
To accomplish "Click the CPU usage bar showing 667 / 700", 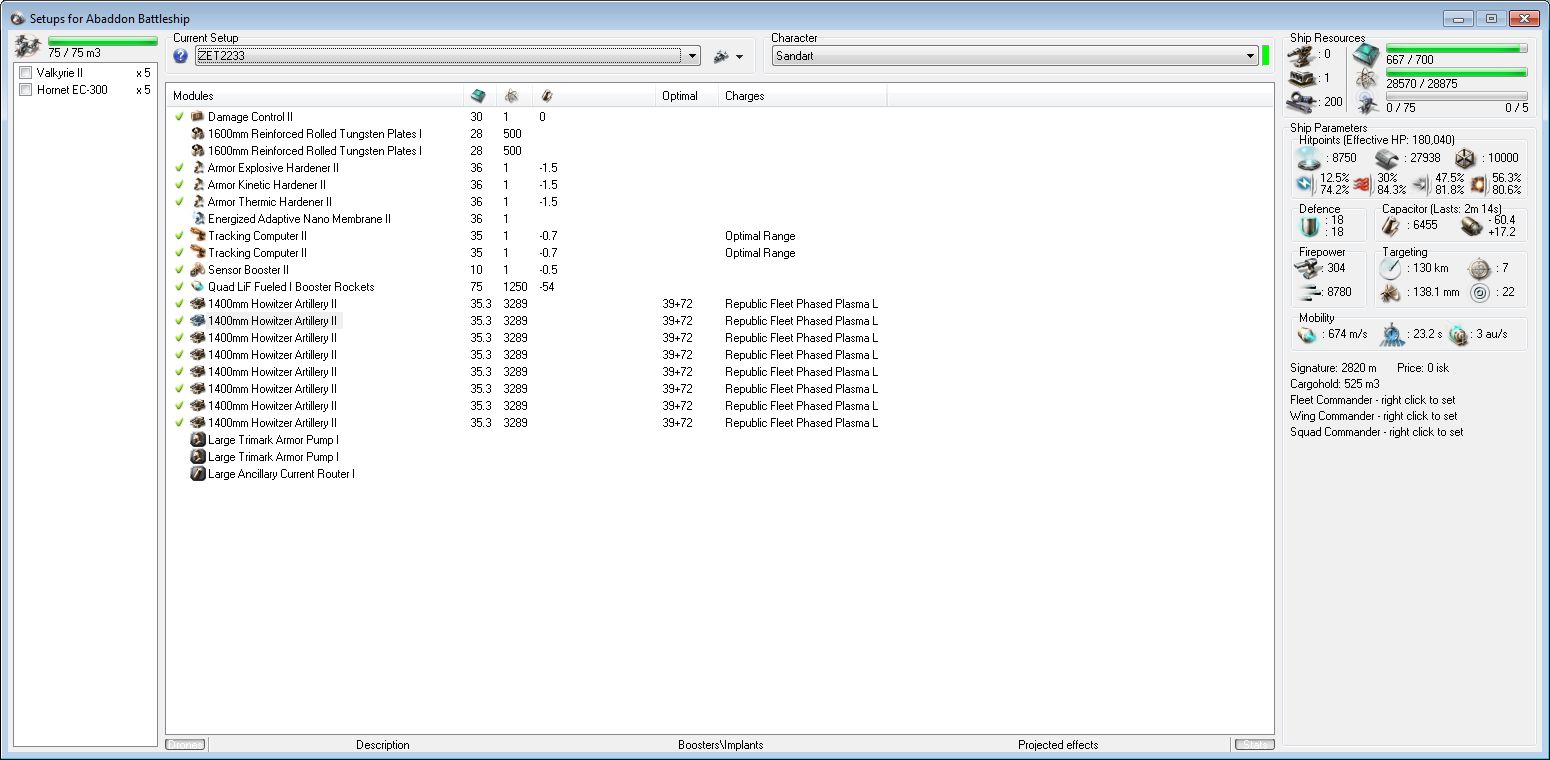I will [x=1456, y=48].
